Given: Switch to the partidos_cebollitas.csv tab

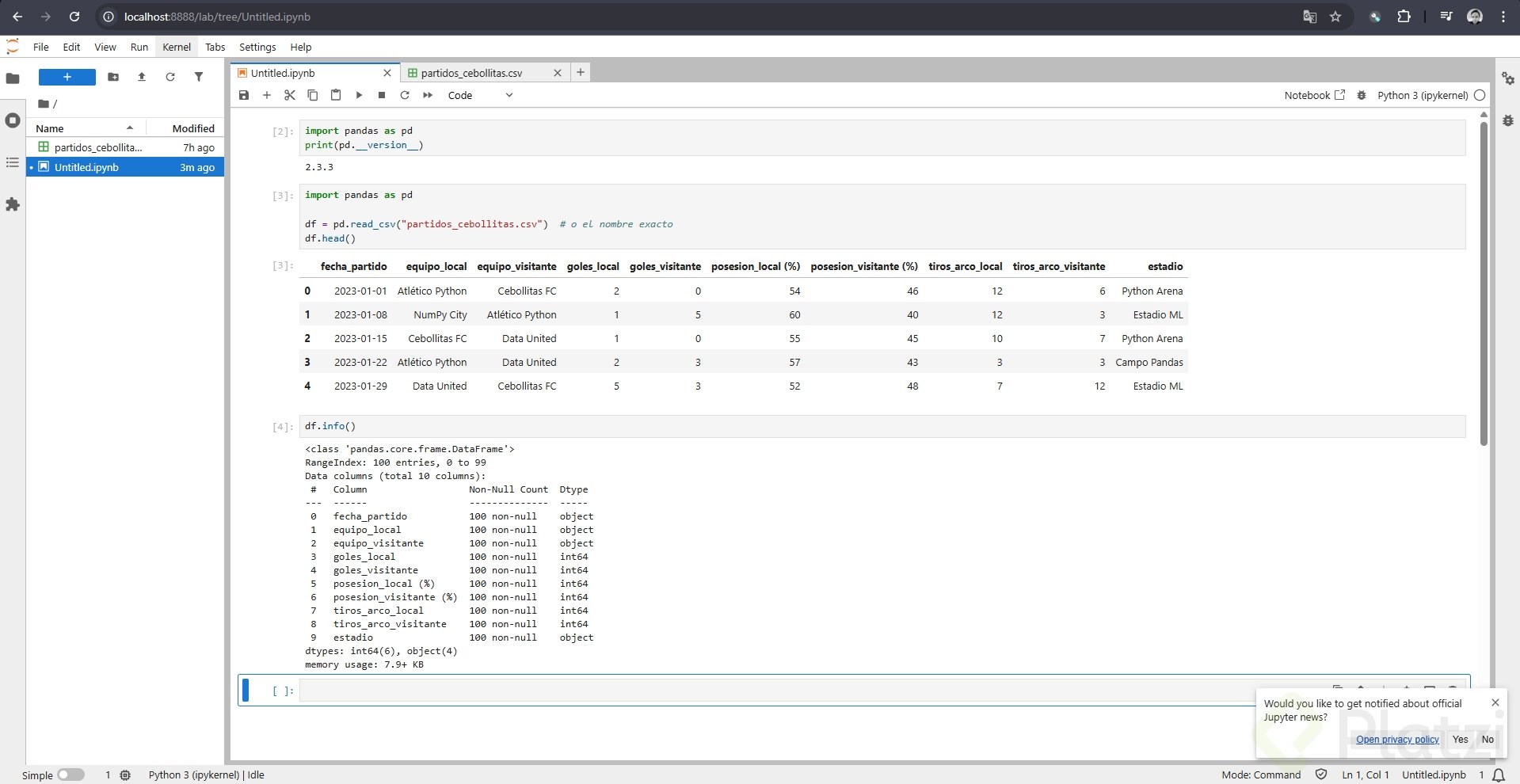Looking at the screenshot, I should coord(471,73).
